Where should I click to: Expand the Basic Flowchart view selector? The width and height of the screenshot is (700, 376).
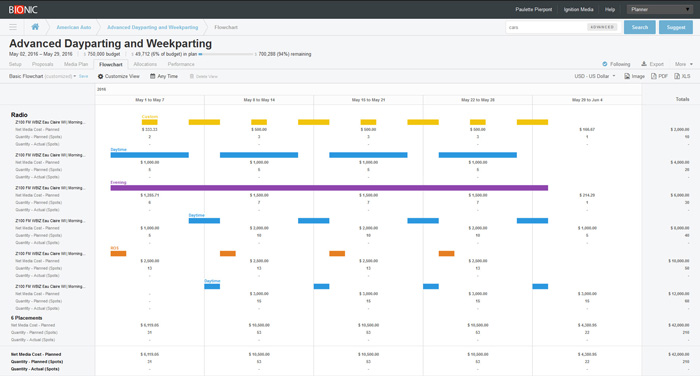click(x=42, y=76)
